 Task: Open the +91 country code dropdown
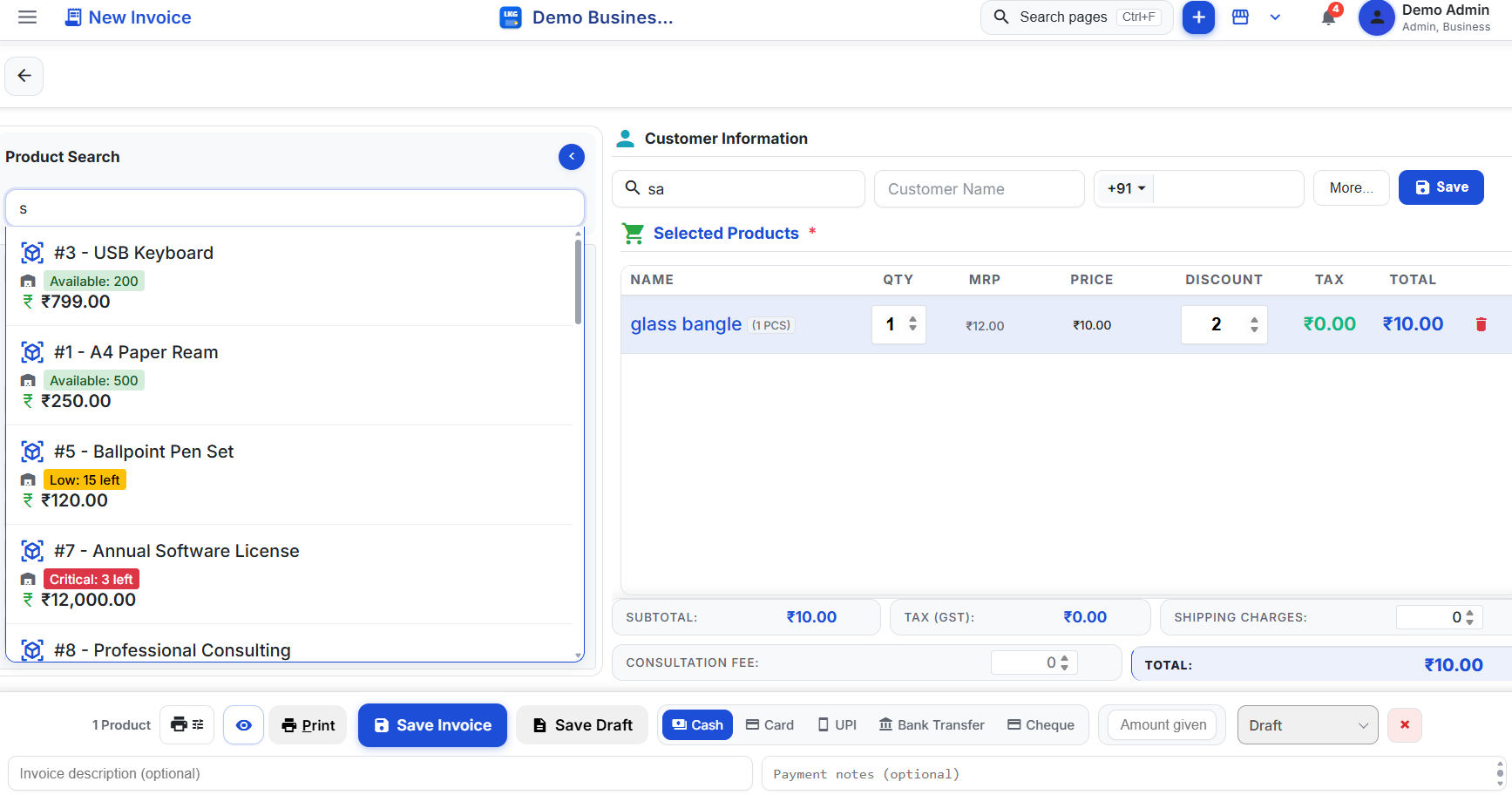[1125, 188]
